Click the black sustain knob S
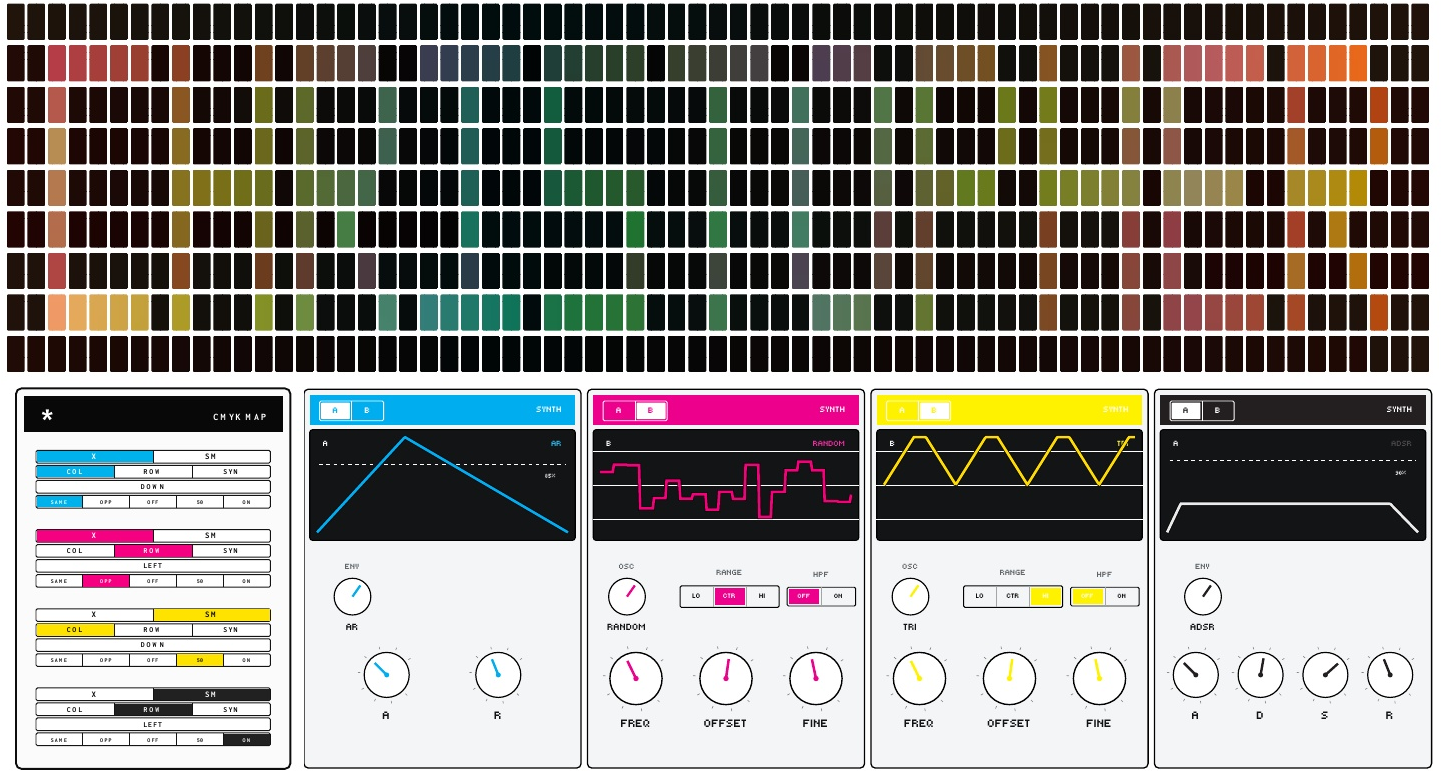The width and height of the screenshot is (1442, 771). click(1325, 675)
